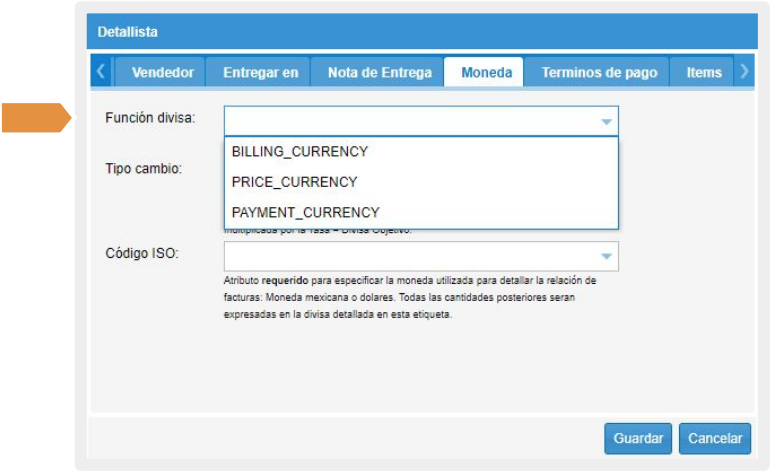
Task: Click the Tipo cambio field label
Action: pos(144,168)
